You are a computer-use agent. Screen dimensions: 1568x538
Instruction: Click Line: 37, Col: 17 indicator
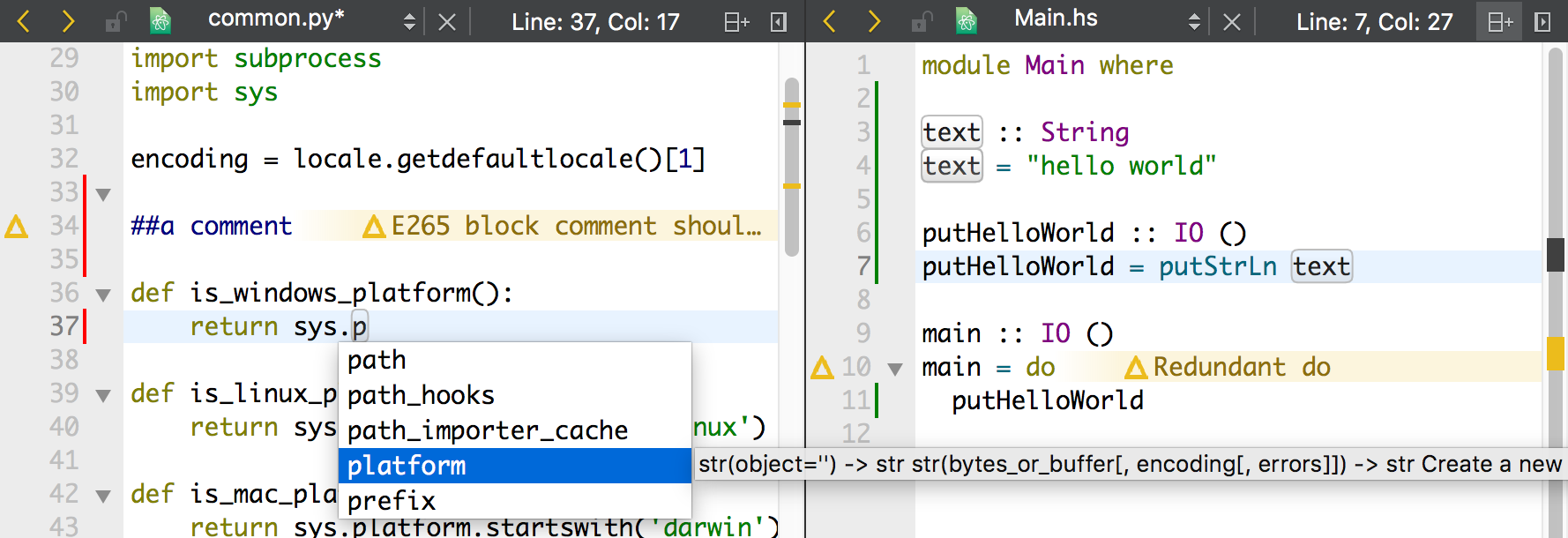click(x=595, y=21)
